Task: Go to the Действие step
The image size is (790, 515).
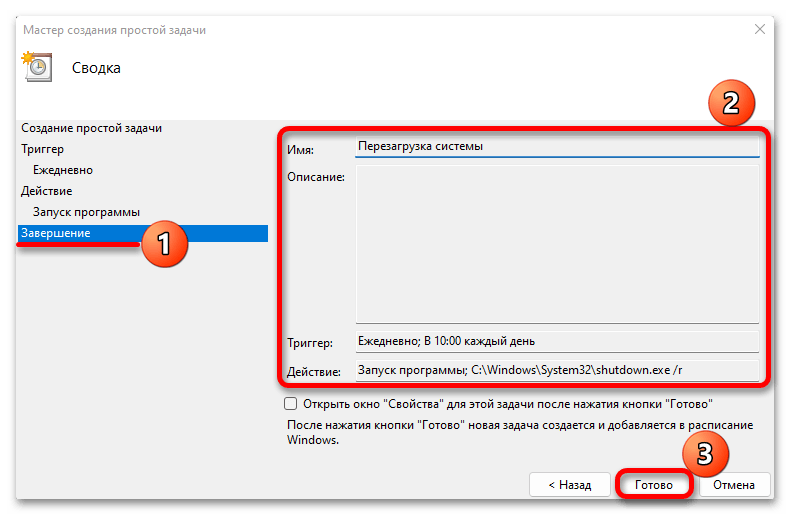Action: point(46,191)
